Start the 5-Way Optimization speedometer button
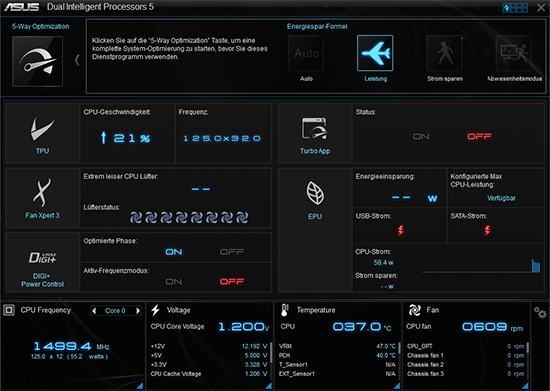Viewport: 550px width, 391px height. pyautogui.click(x=38, y=61)
